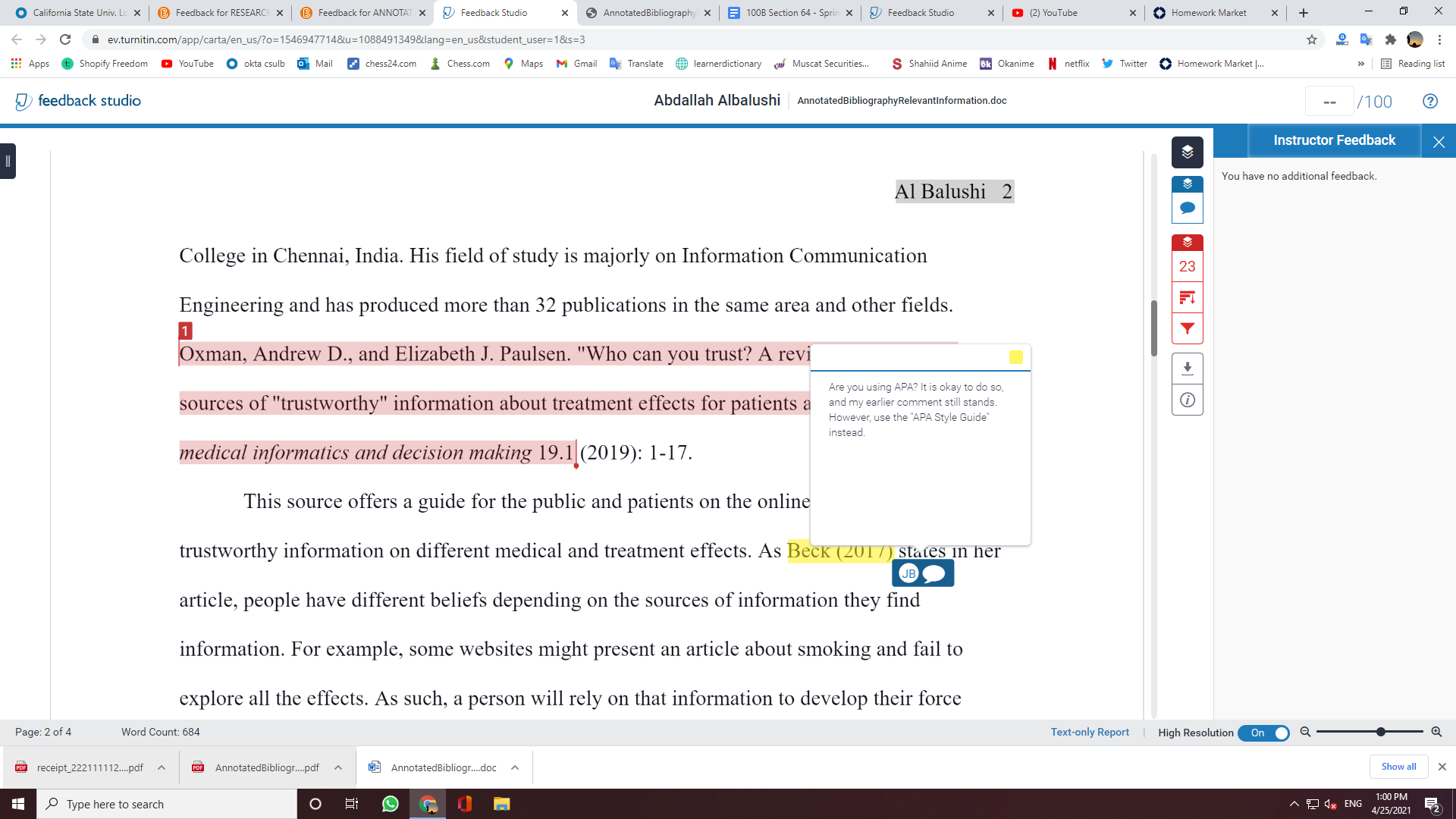This screenshot has height=819, width=1456.
Task: Switch to Feedback for RESEARCH tab
Action: 220,13
